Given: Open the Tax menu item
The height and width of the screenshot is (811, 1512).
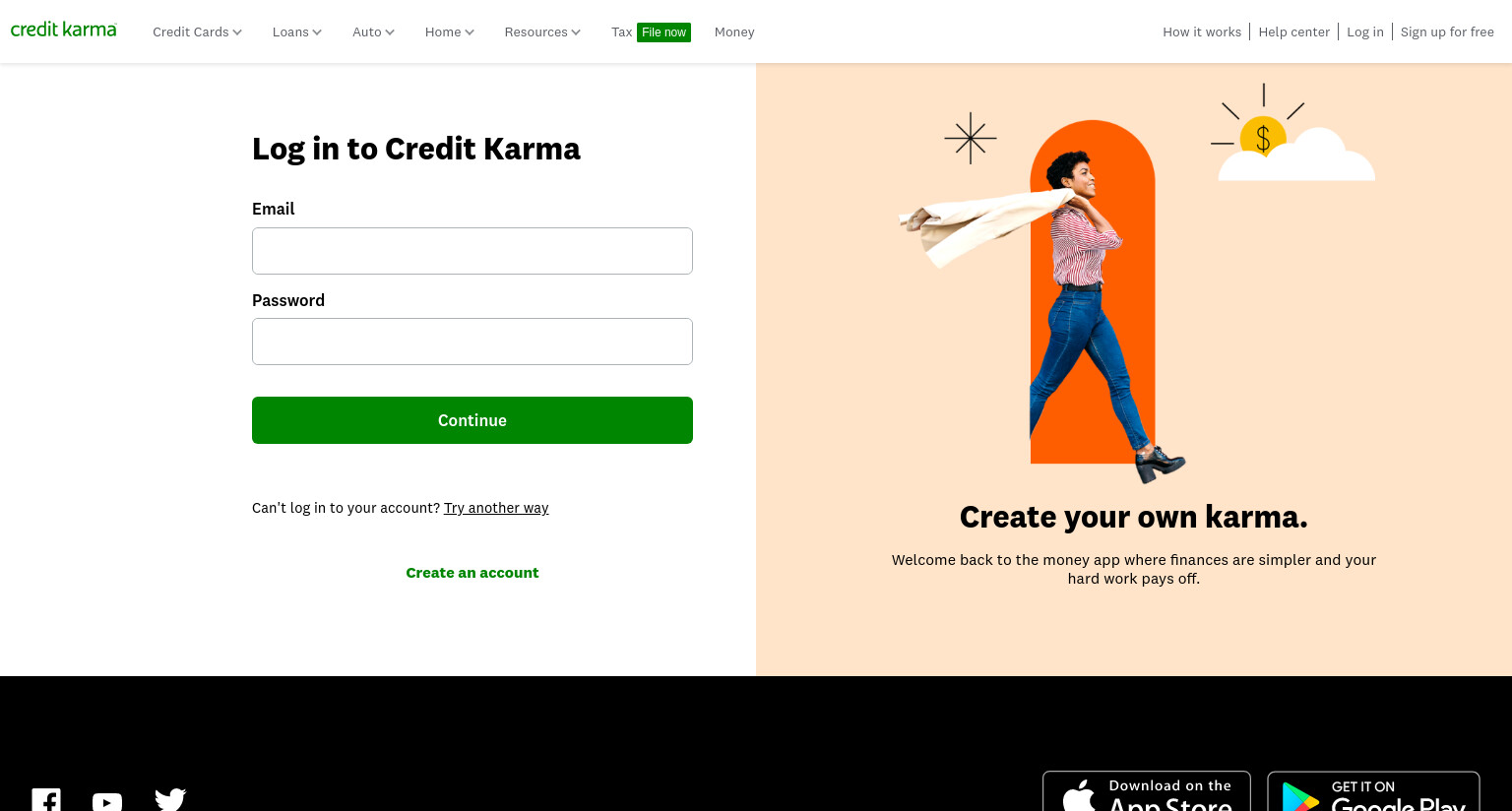Looking at the screenshot, I should [621, 32].
